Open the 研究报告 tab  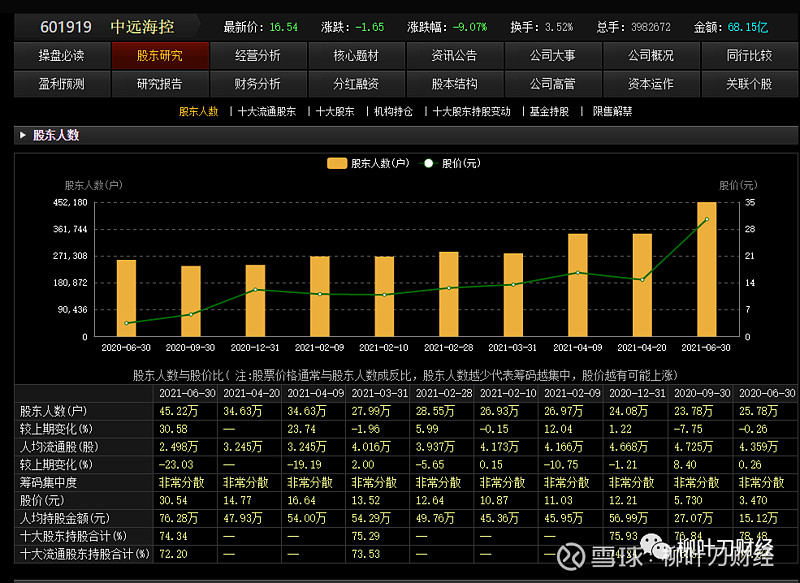tap(160, 84)
